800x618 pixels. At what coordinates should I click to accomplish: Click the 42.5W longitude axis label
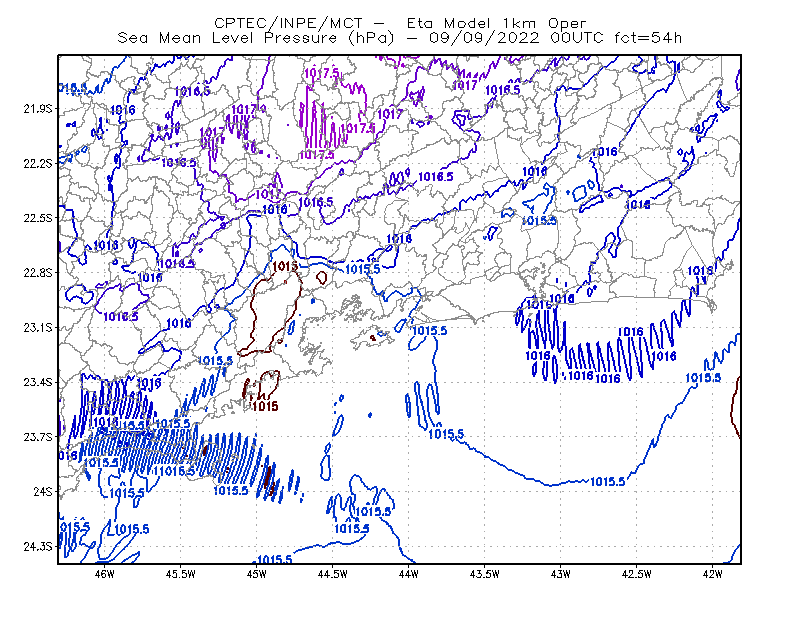click(637, 574)
